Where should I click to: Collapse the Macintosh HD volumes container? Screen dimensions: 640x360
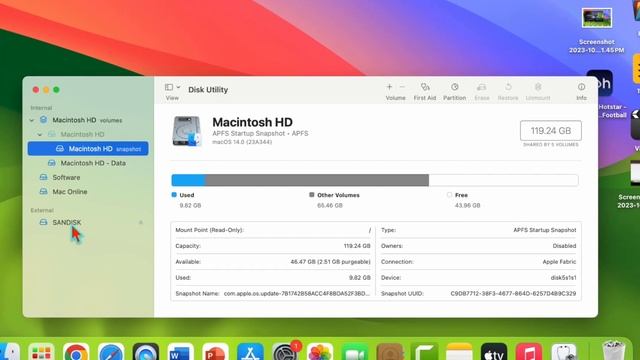(x=31, y=120)
